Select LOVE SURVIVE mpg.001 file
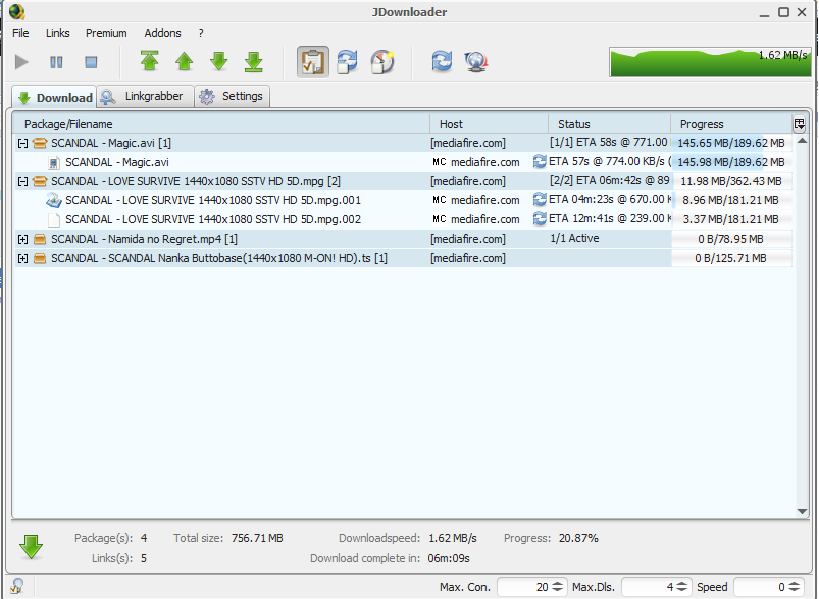This screenshot has width=819, height=599. pyautogui.click(x=404, y=200)
